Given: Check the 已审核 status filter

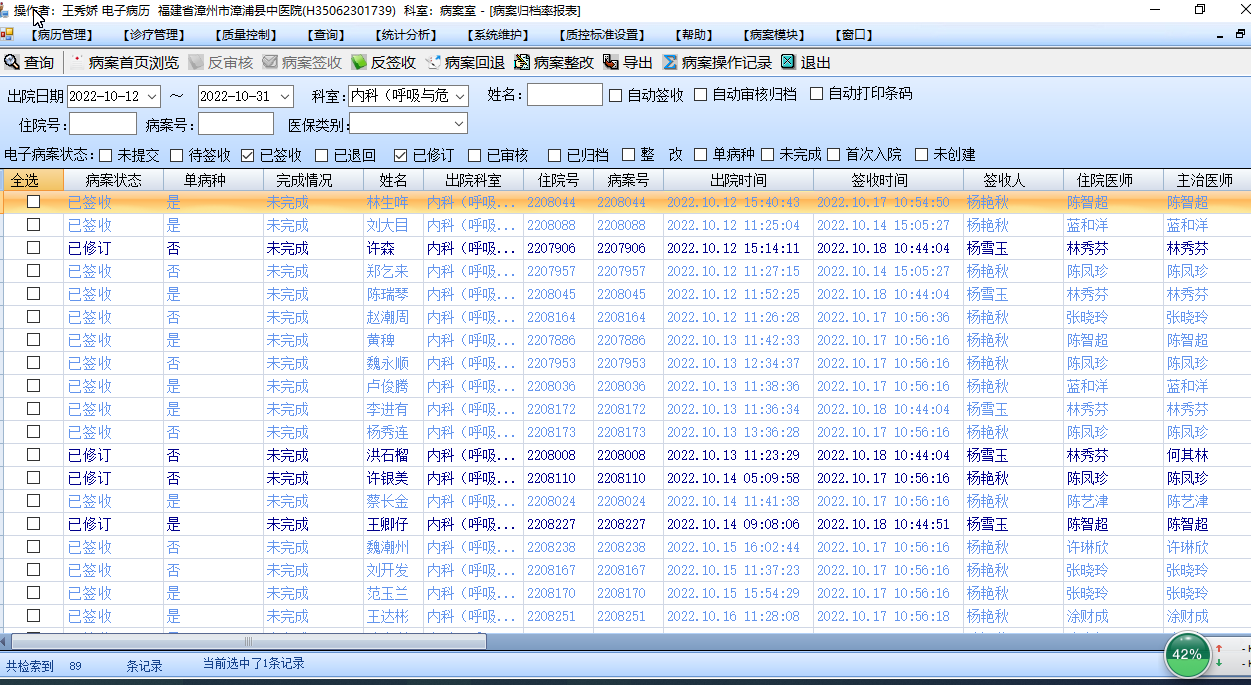Looking at the screenshot, I should (x=474, y=155).
